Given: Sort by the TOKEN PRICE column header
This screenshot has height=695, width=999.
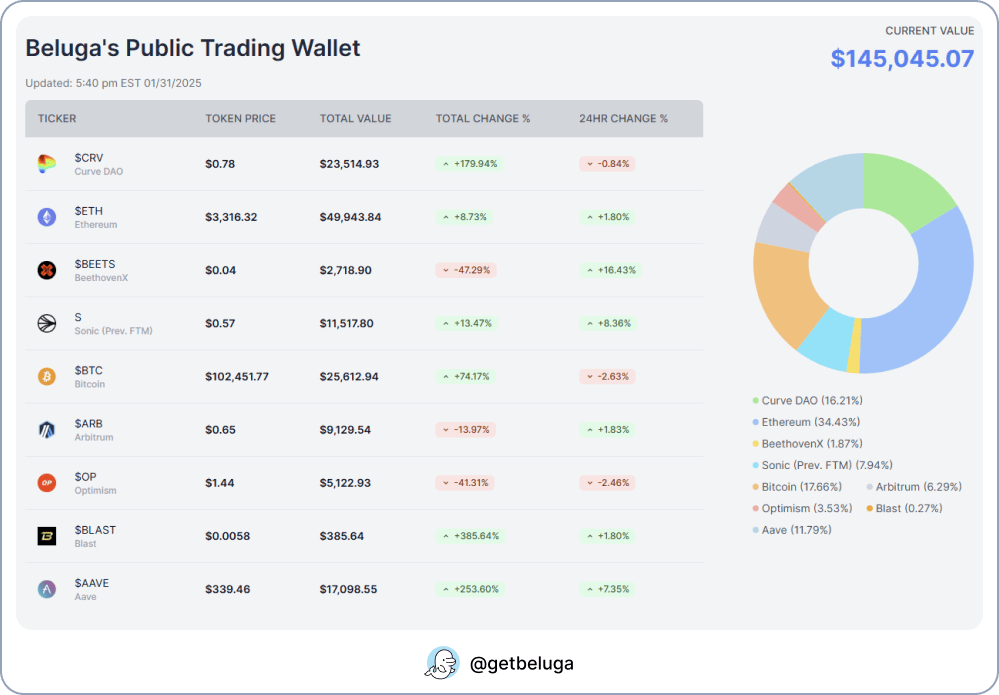Looking at the screenshot, I should point(240,118).
